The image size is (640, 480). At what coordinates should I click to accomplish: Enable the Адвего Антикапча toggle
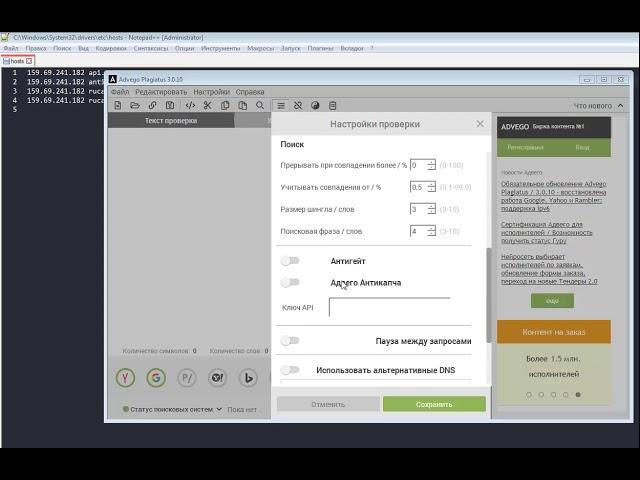pyautogui.click(x=290, y=282)
